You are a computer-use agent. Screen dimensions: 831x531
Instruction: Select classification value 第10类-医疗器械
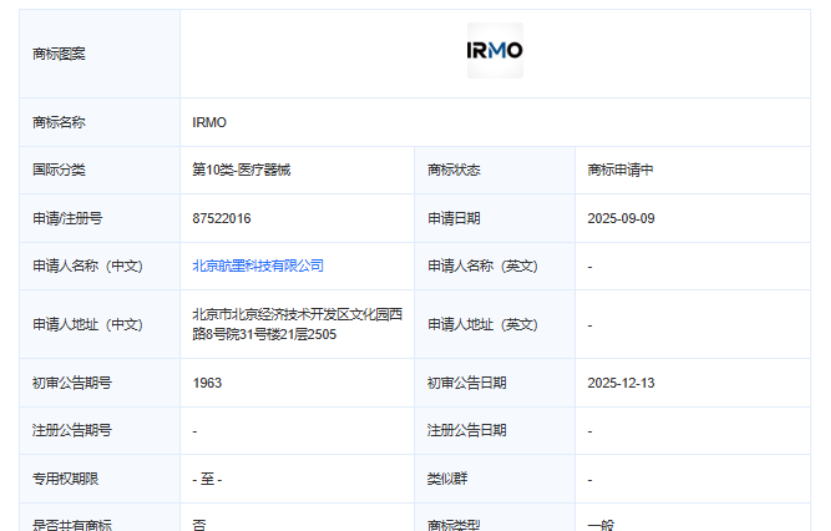(x=241, y=170)
